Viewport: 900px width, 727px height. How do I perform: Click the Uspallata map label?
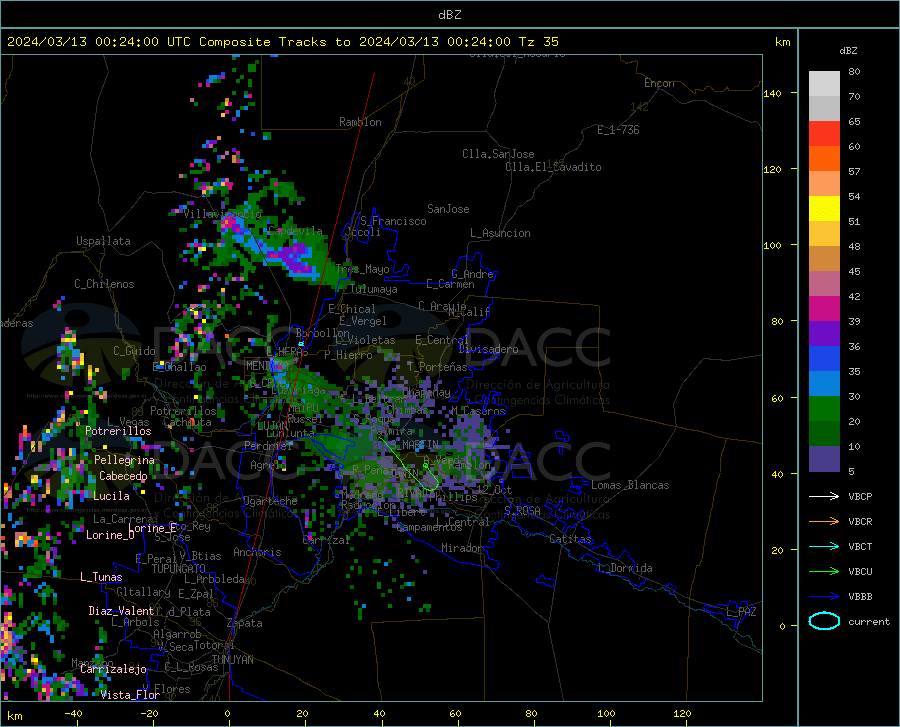[x=103, y=241]
